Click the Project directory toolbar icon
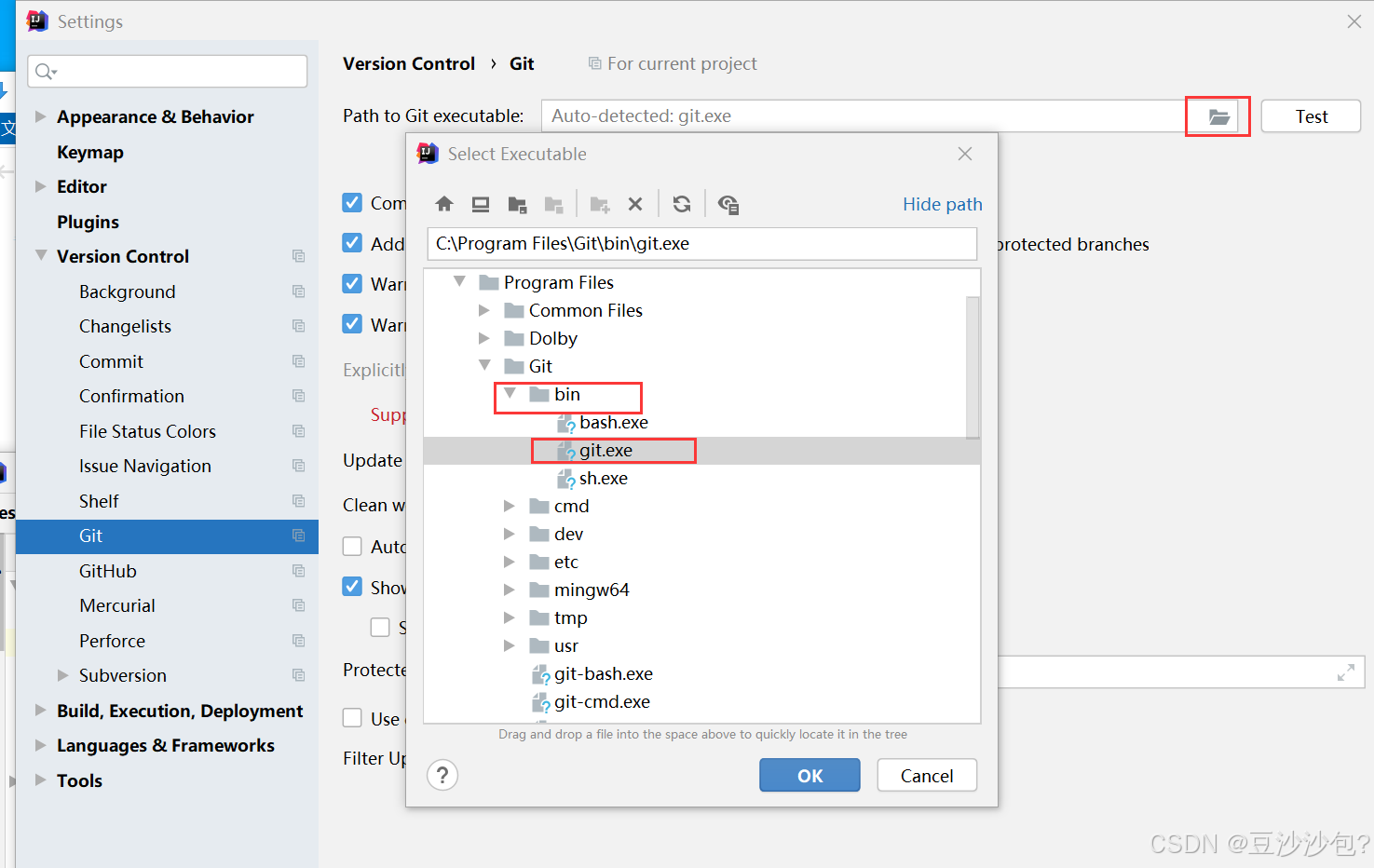The width and height of the screenshot is (1374, 868). click(x=517, y=204)
